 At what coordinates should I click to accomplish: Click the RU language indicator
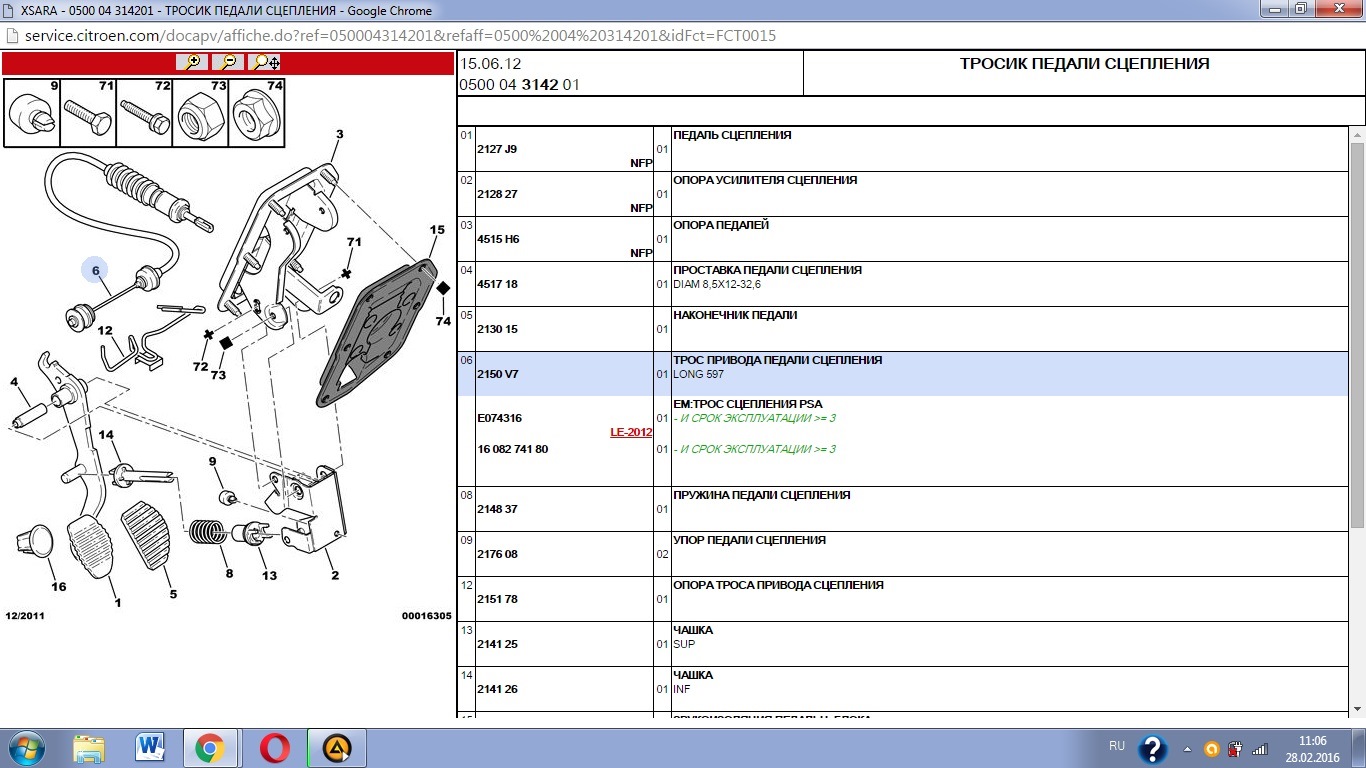[1116, 746]
